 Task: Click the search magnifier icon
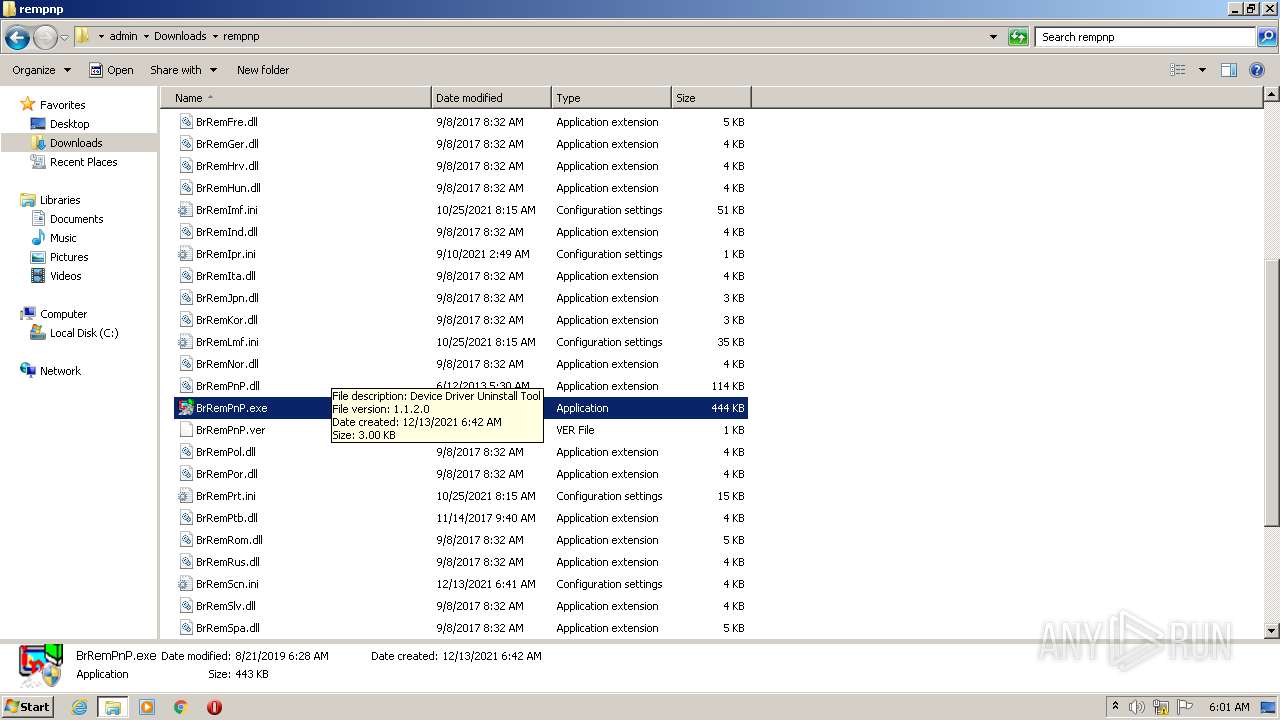[x=1266, y=37]
